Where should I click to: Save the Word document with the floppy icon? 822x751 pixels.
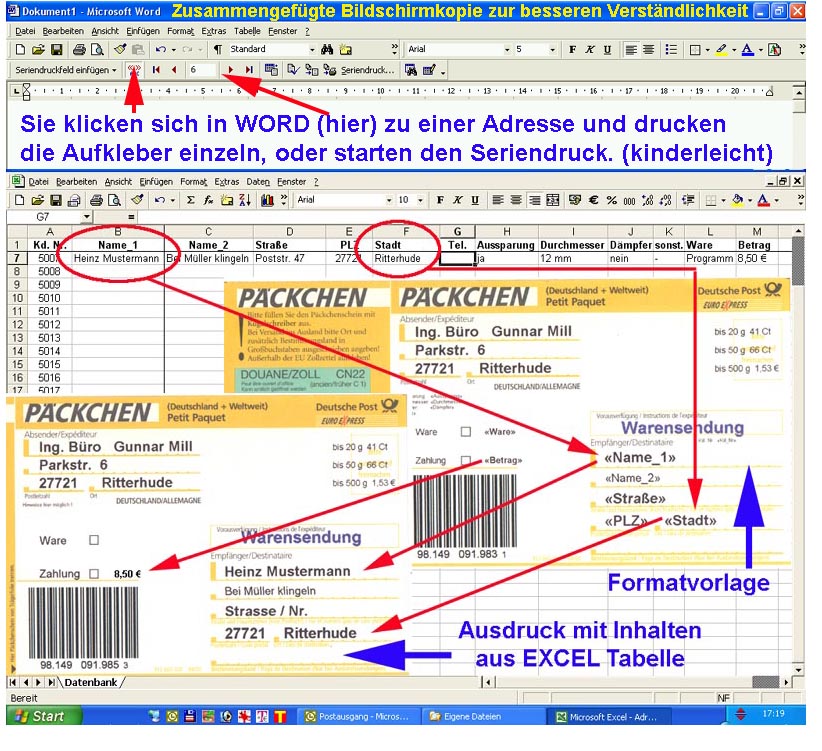click(56, 50)
